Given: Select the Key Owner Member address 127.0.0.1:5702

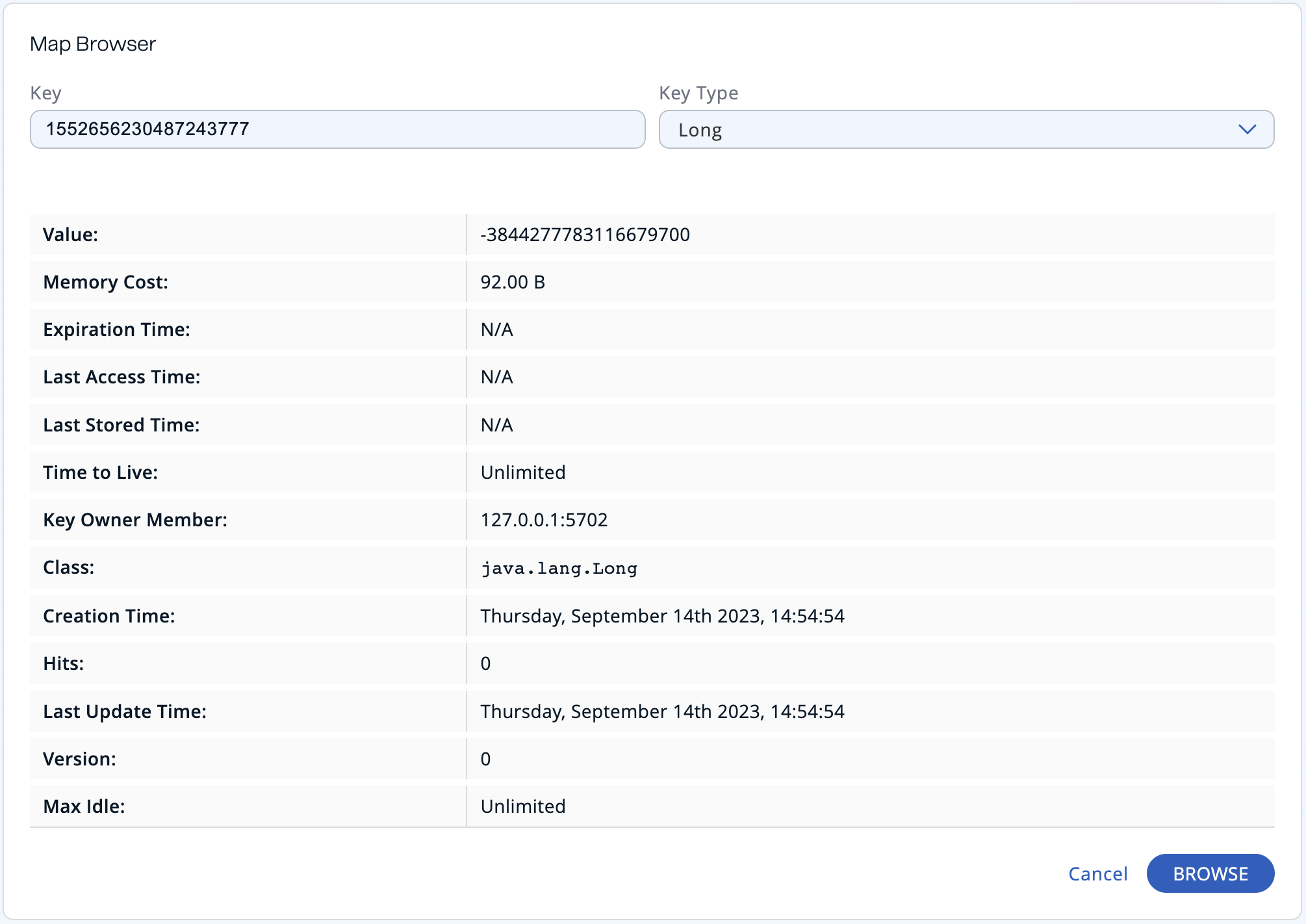Looking at the screenshot, I should [544, 520].
